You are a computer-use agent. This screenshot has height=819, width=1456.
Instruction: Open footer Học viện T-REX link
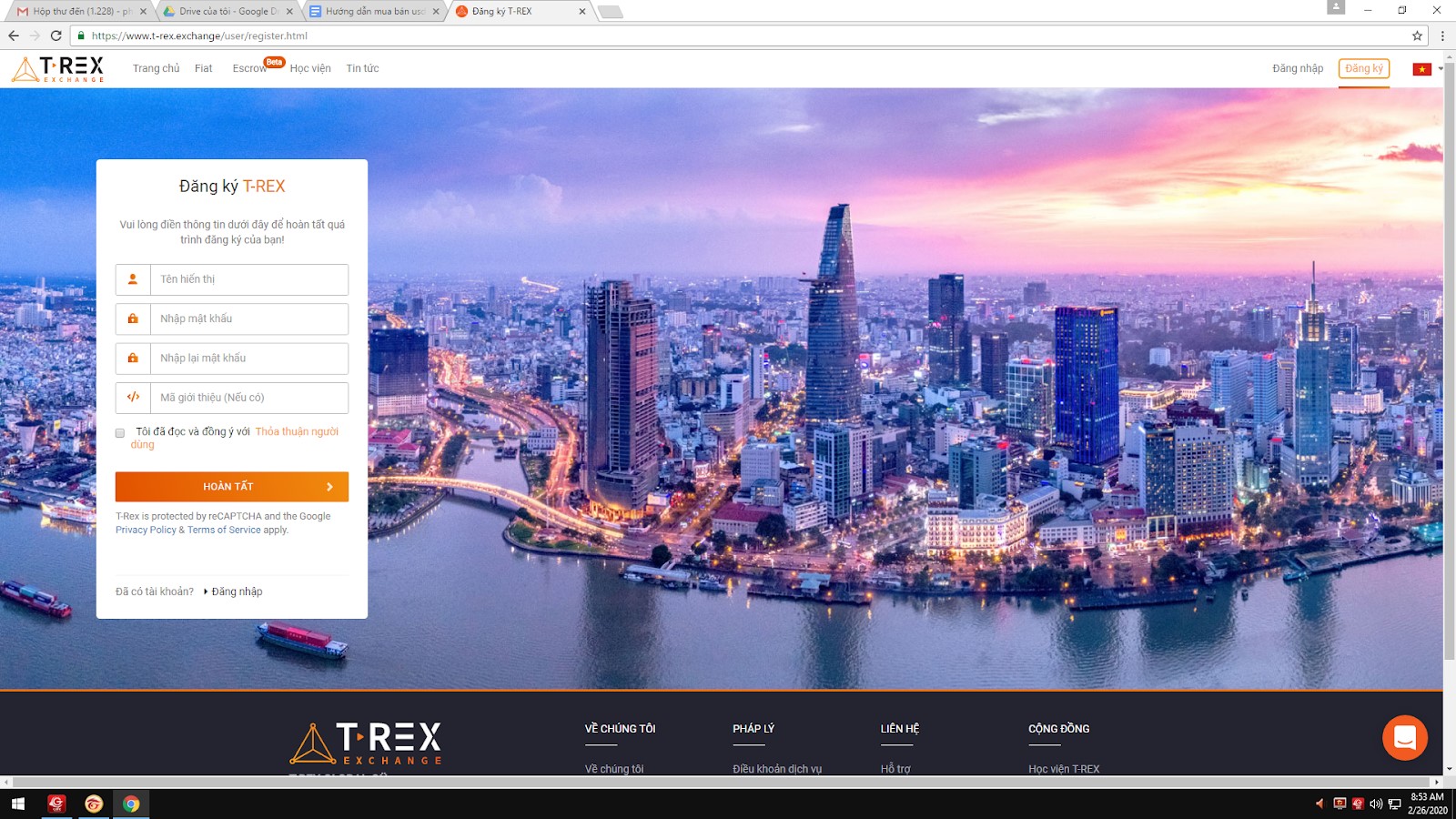(1064, 769)
